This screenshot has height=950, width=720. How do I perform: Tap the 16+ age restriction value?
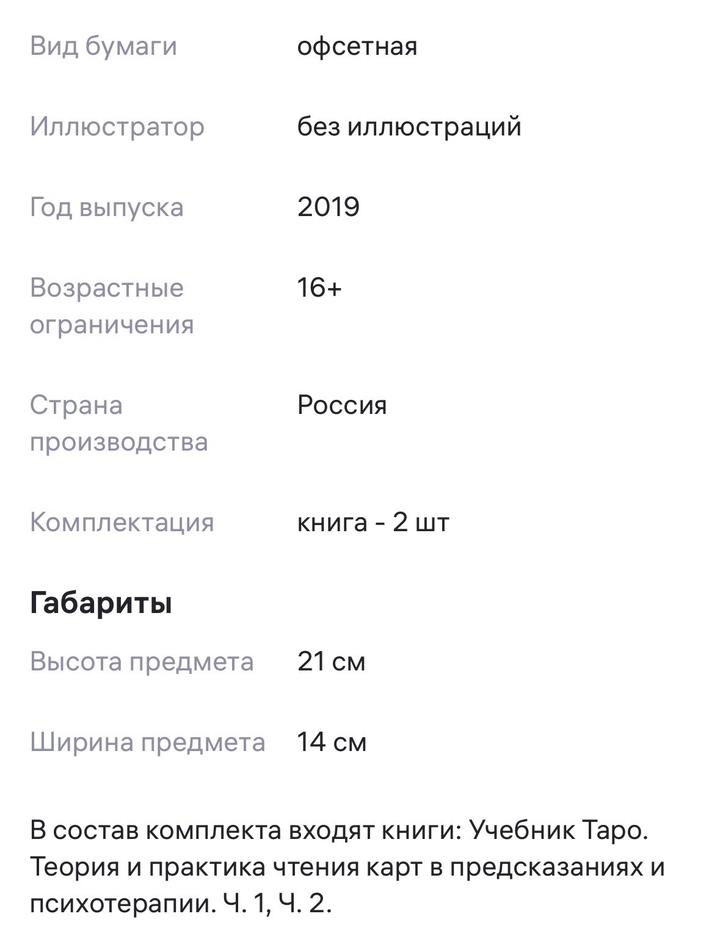click(319, 288)
